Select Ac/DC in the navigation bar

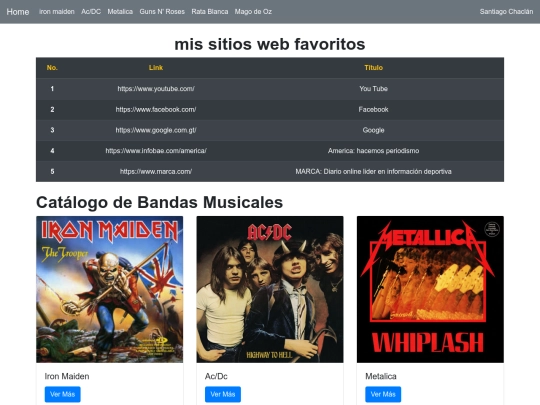(91, 12)
